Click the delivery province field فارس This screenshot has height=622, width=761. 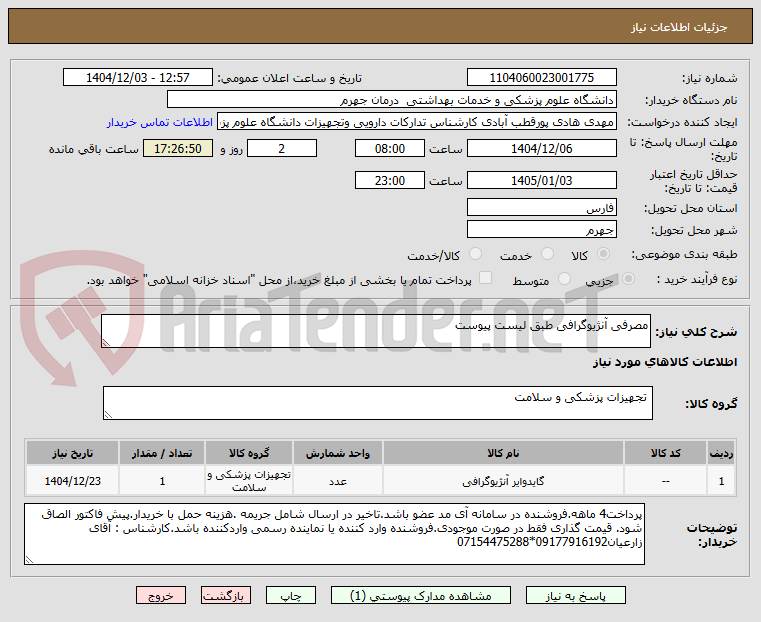point(542,208)
